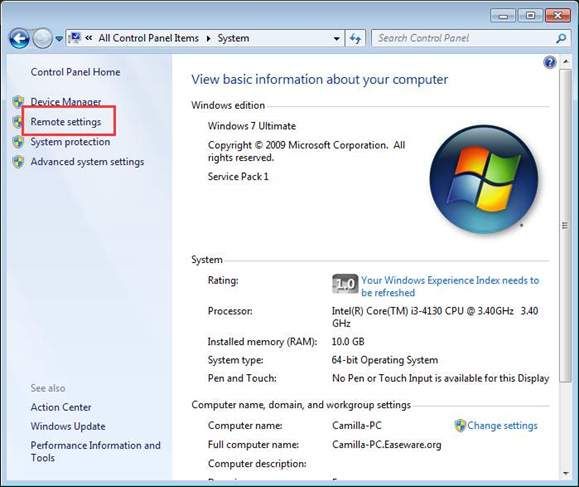Open the address bar history dropdown
This screenshot has width=579, height=487.
(x=336, y=38)
